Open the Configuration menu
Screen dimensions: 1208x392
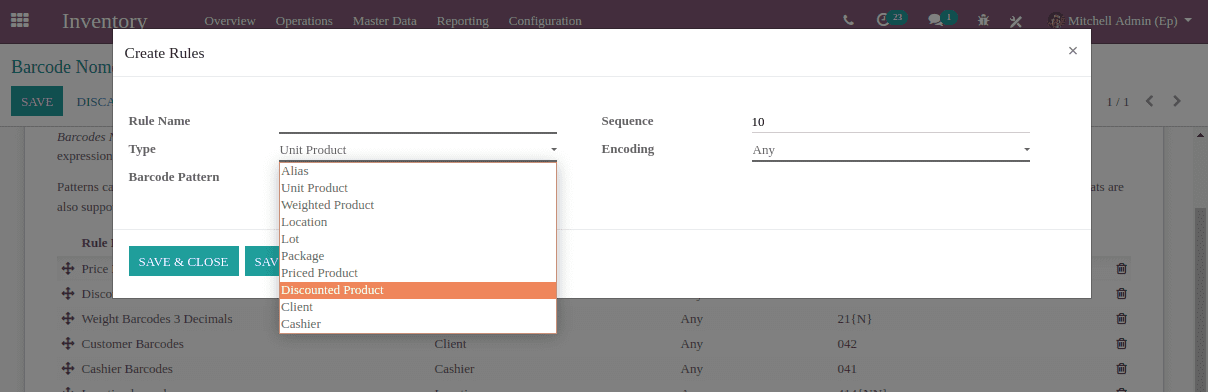[545, 20]
